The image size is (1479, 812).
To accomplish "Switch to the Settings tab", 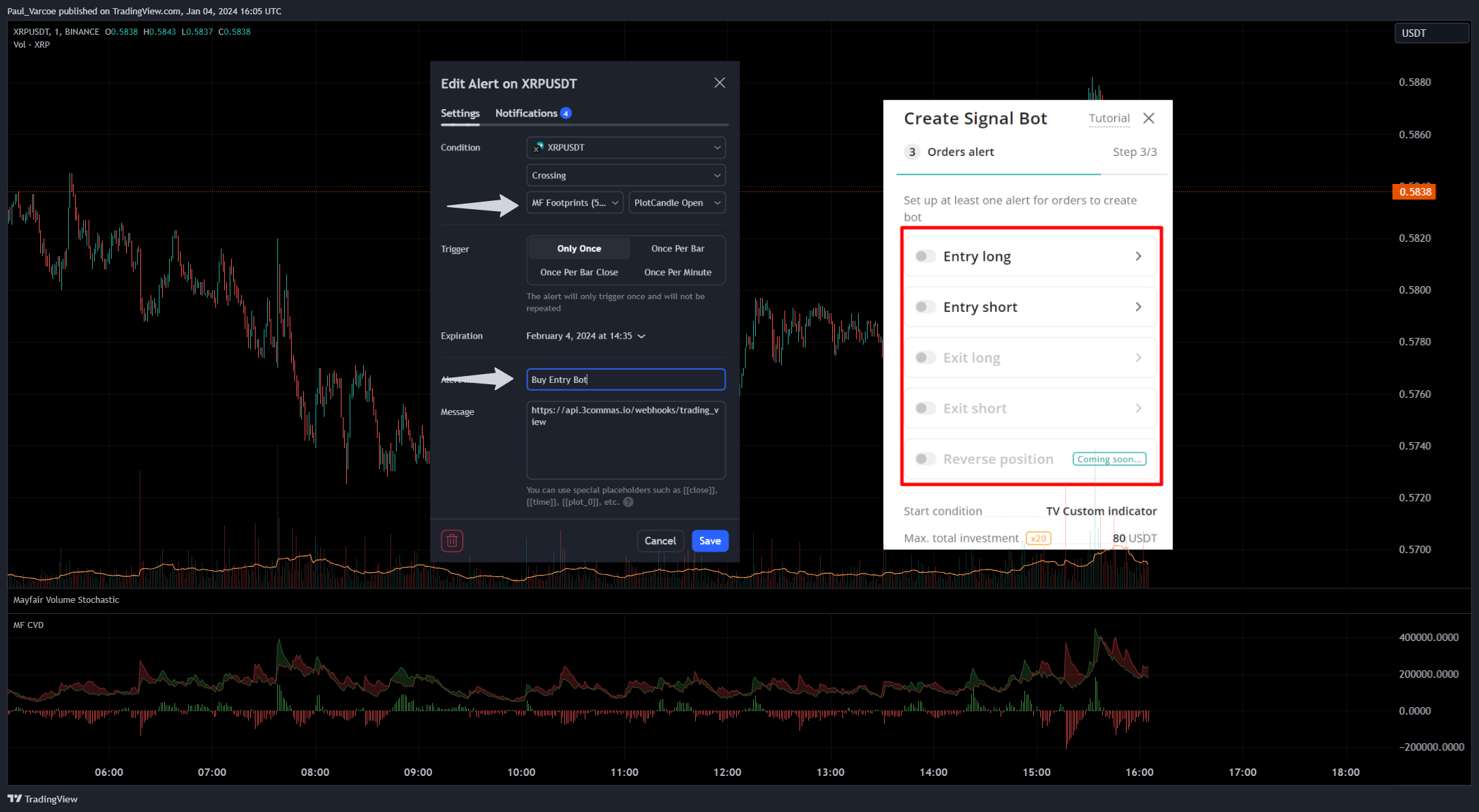I will click(460, 113).
